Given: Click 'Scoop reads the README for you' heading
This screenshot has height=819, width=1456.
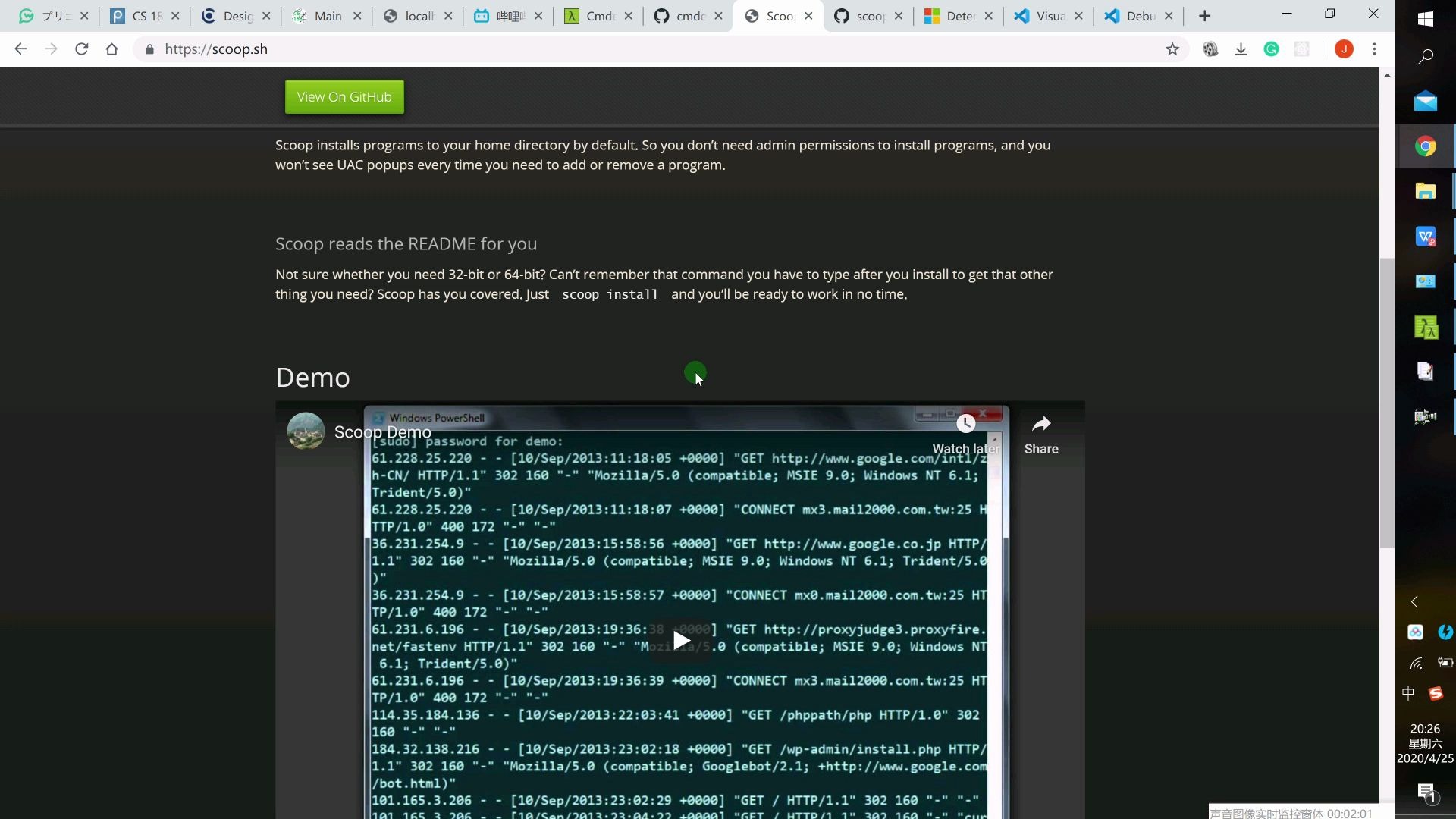Looking at the screenshot, I should [x=406, y=244].
